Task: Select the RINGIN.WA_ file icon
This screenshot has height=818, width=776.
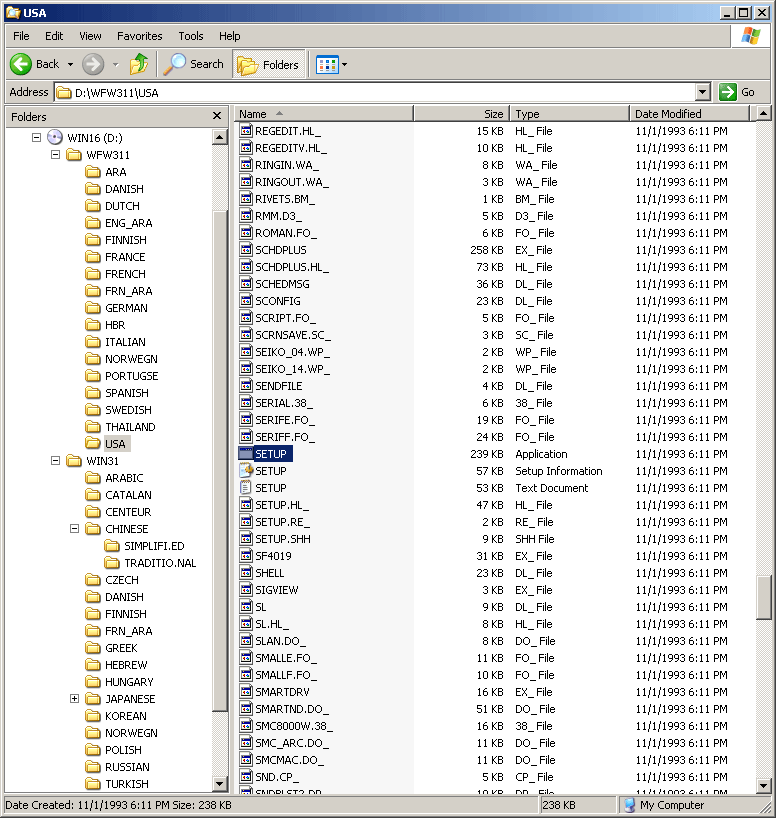Action: click(x=246, y=164)
